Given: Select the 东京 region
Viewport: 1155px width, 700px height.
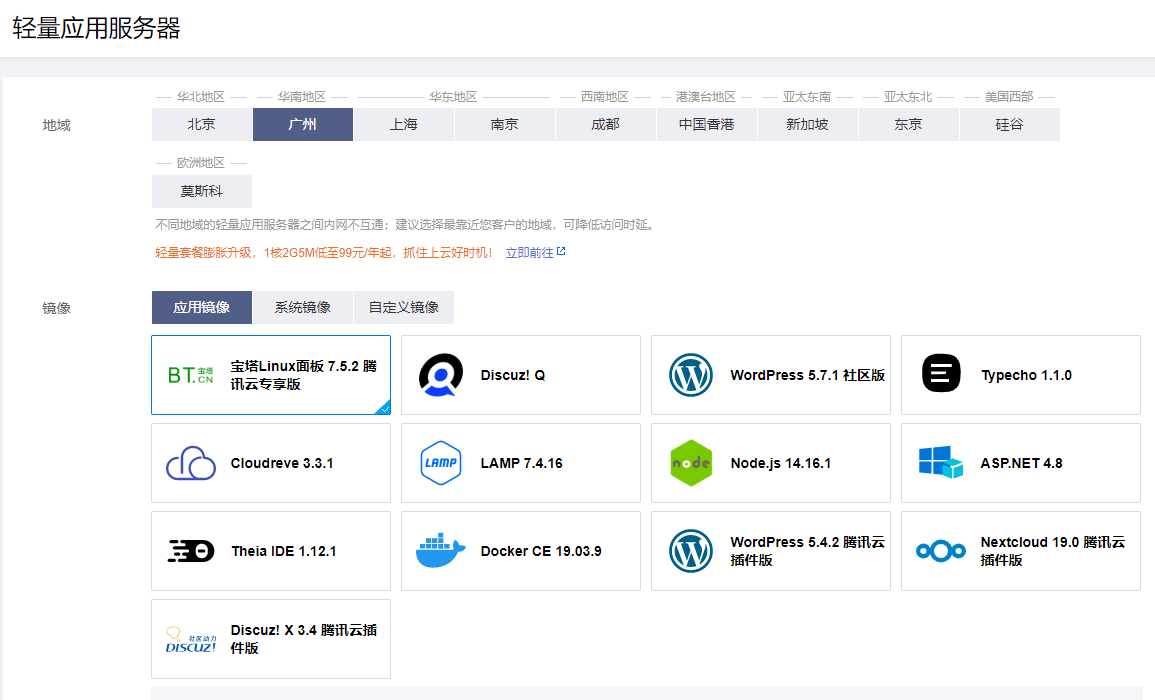Looking at the screenshot, I should (908, 125).
